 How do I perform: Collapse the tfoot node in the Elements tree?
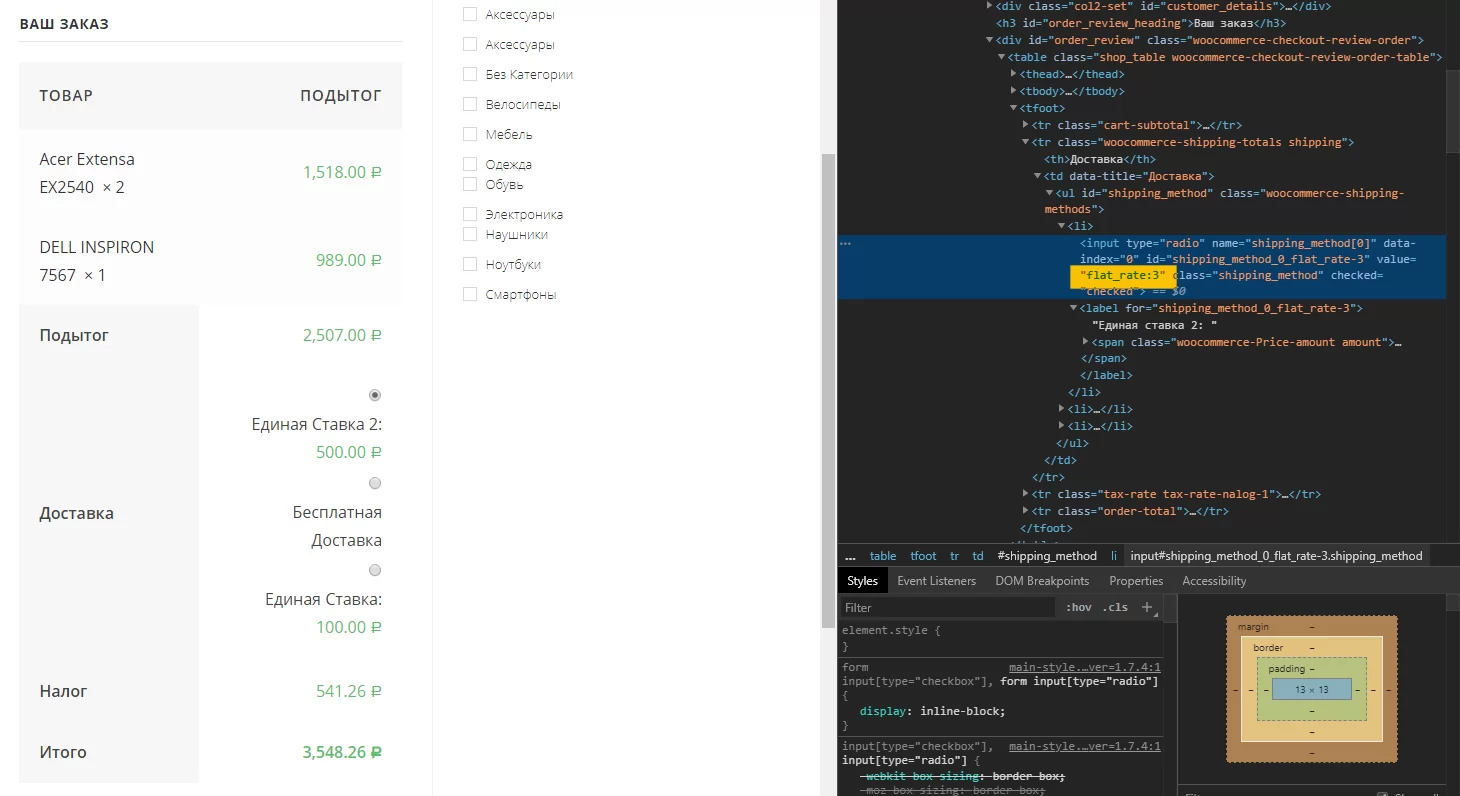point(1014,108)
